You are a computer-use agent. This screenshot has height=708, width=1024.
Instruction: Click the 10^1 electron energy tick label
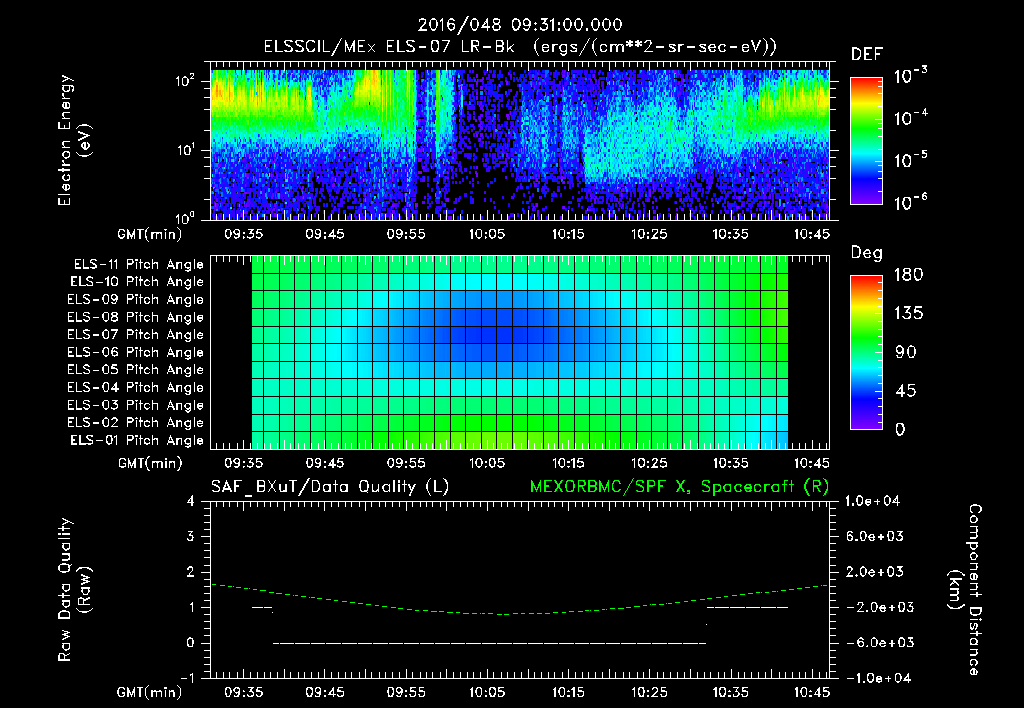185,150
